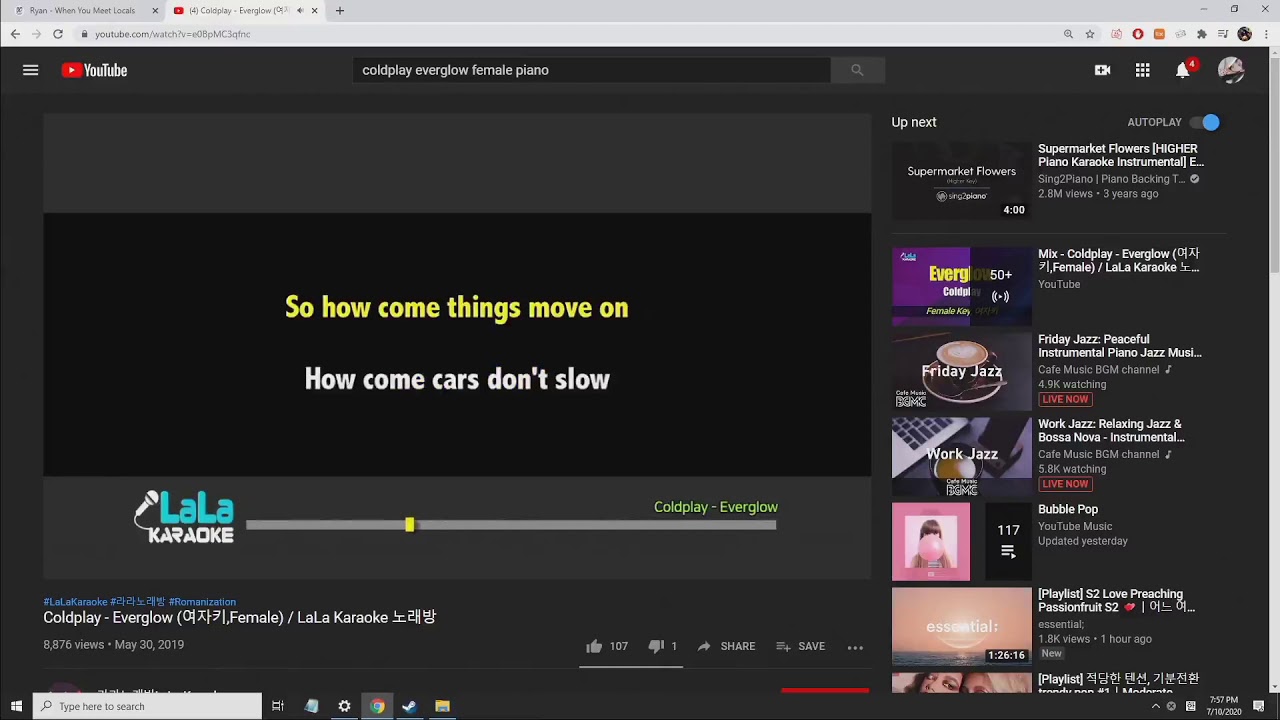Open Supermarket Flowers video thumbnail

tap(961, 181)
